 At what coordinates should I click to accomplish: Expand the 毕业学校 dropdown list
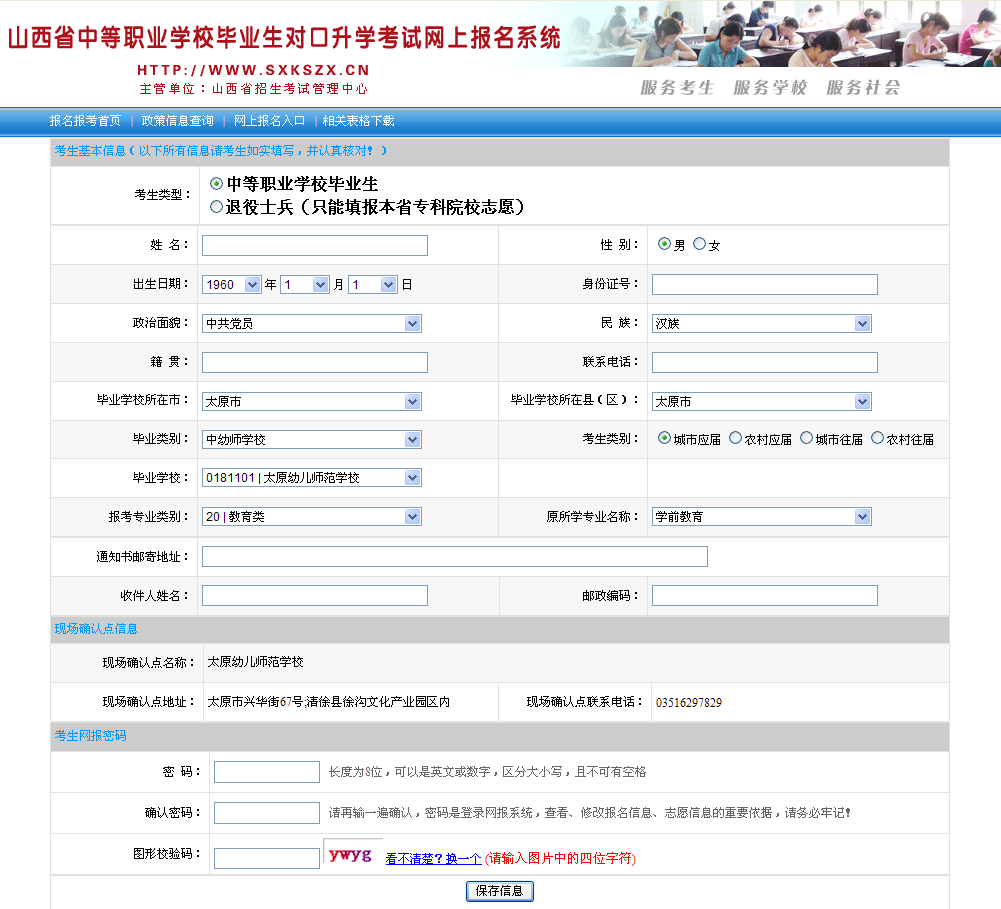311,478
